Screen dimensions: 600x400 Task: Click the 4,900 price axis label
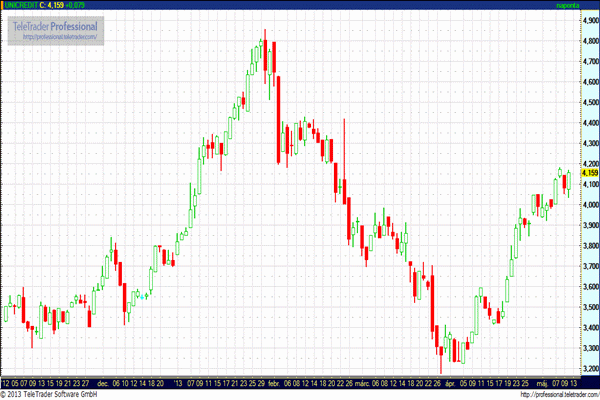click(589, 19)
